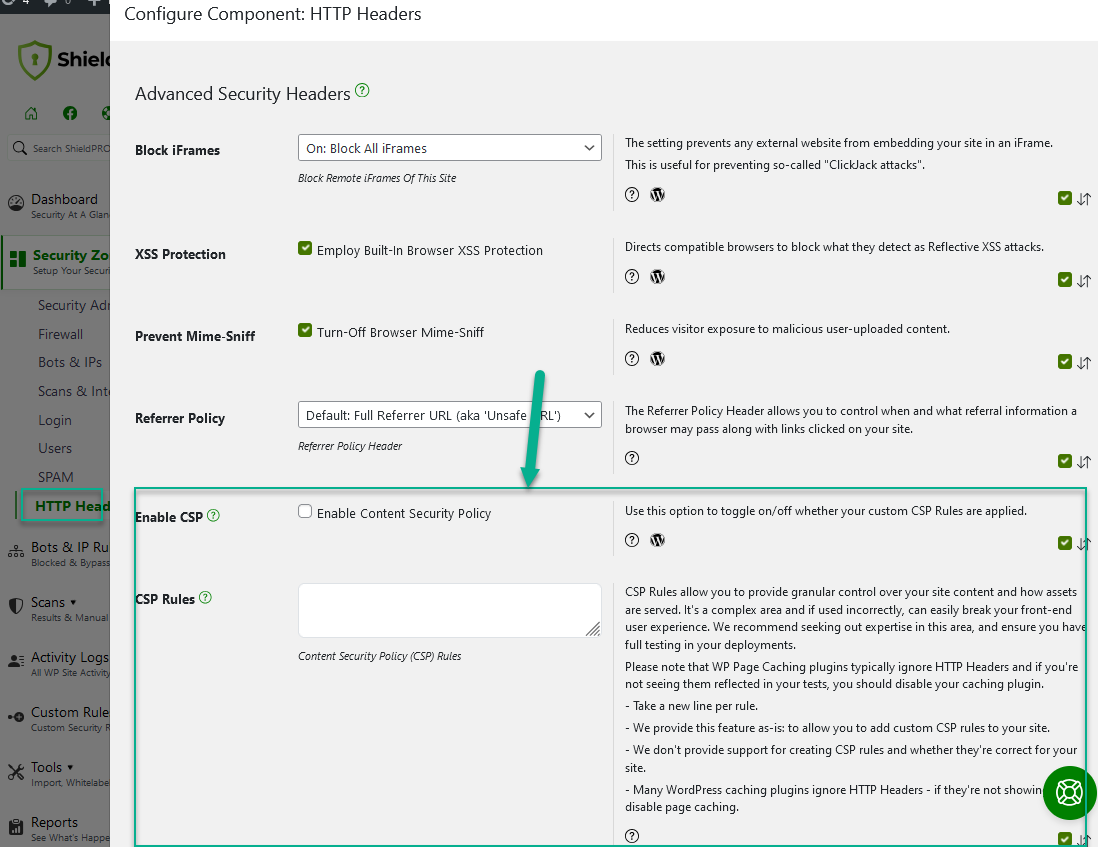Open the WordPress icon under Prevent Mime-Sniff

657,358
